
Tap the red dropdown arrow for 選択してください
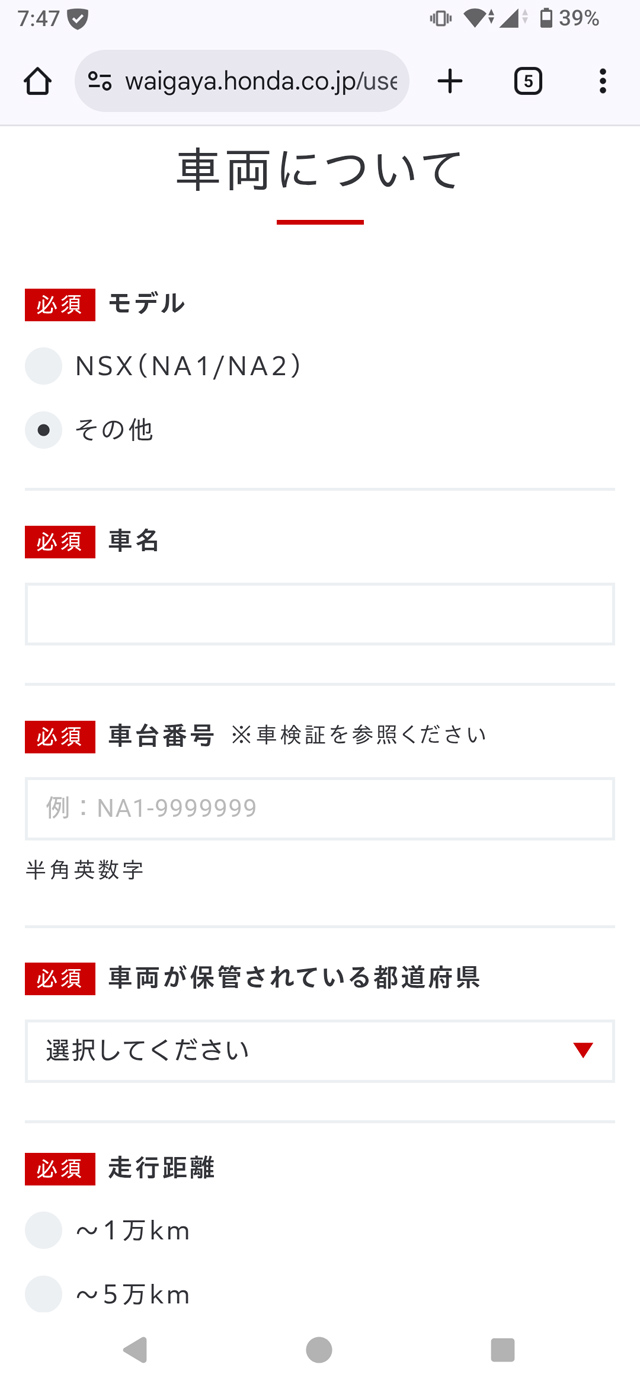coord(583,1051)
